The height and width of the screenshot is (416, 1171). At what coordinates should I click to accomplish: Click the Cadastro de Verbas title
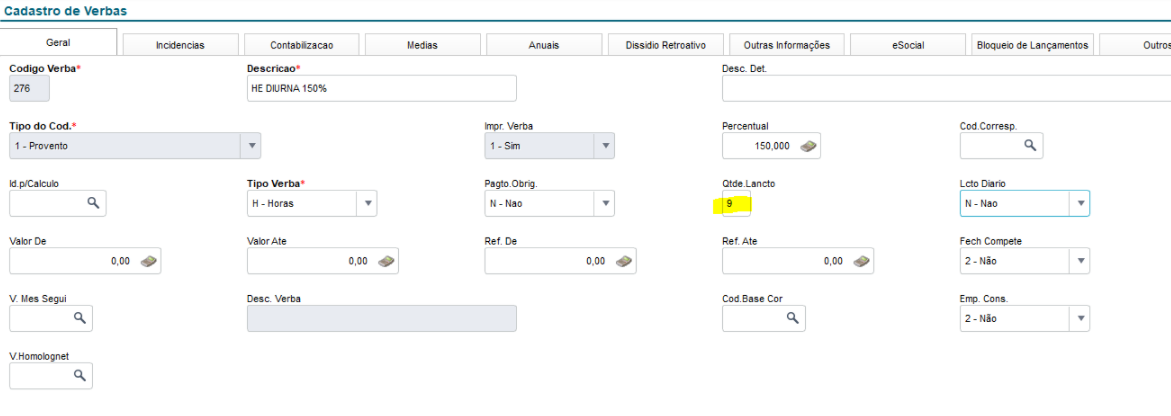pyautogui.click(x=66, y=10)
